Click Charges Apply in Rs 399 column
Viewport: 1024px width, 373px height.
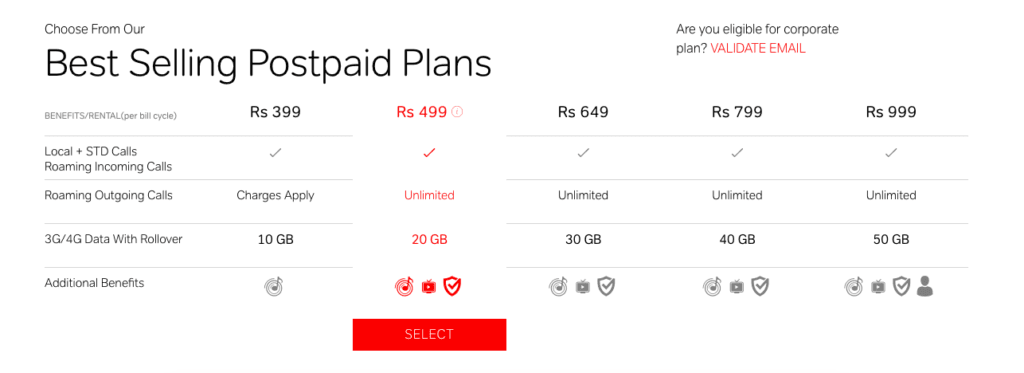pos(275,195)
